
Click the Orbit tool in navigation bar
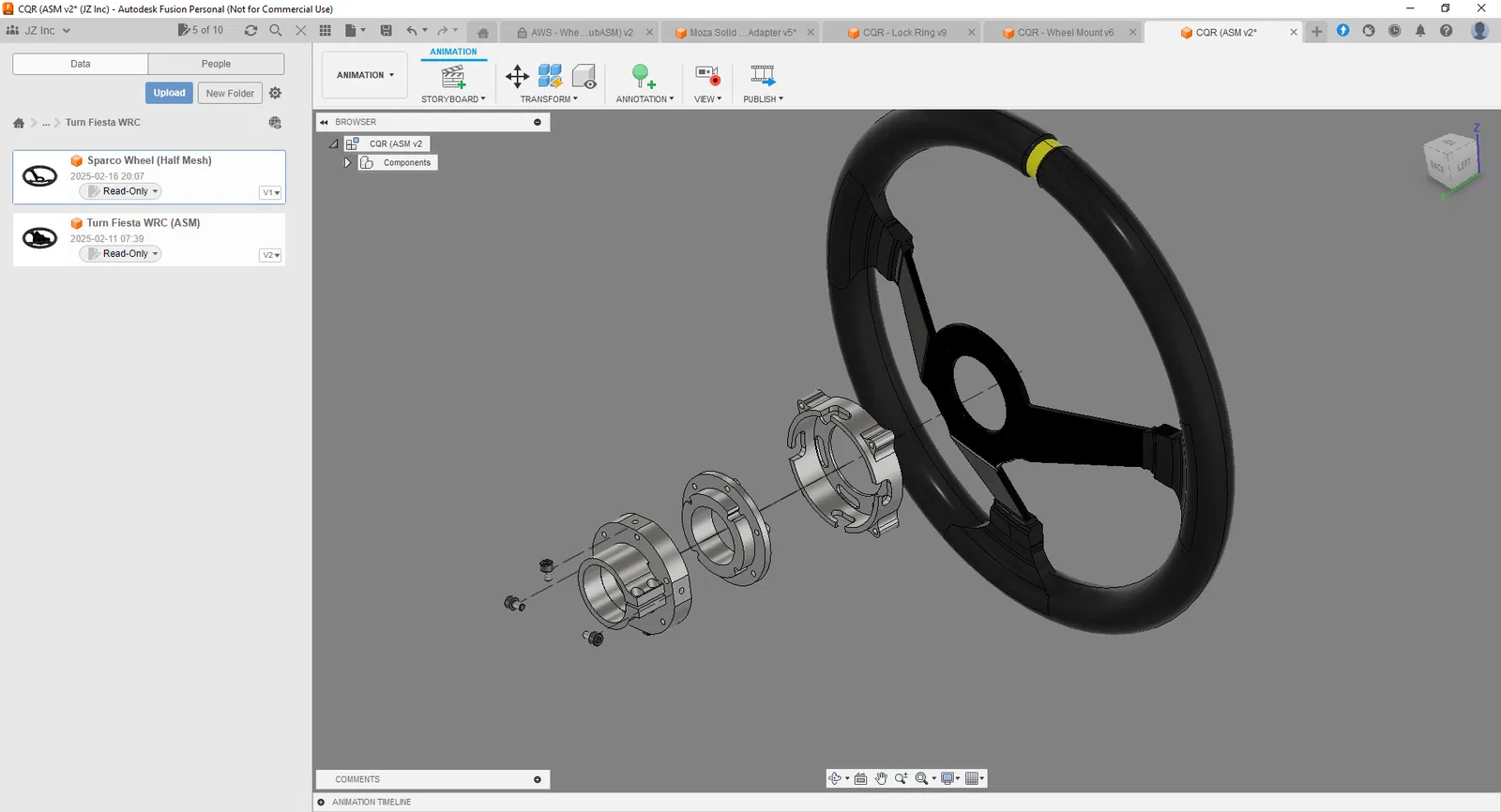pyautogui.click(x=835, y=778)
